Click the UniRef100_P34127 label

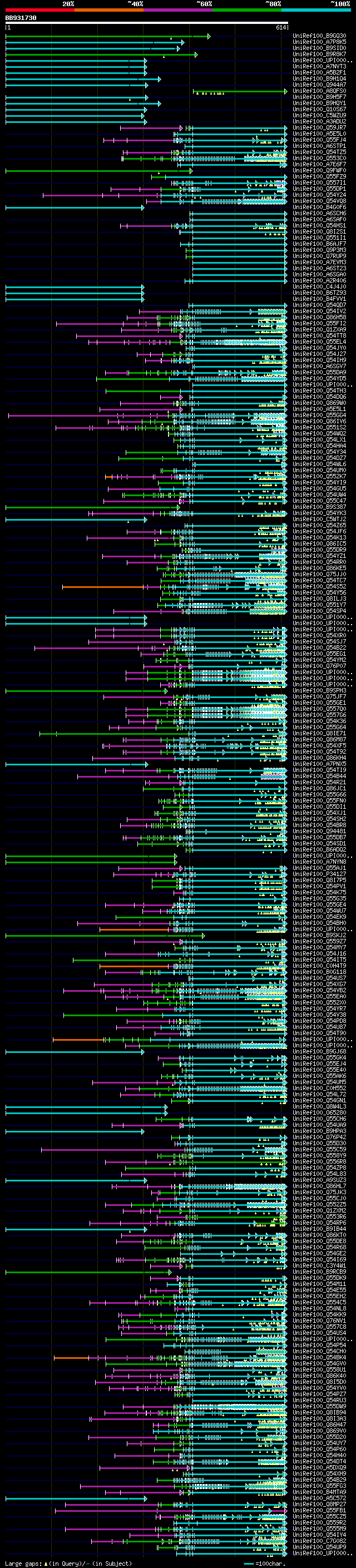(x=319, y=874)
